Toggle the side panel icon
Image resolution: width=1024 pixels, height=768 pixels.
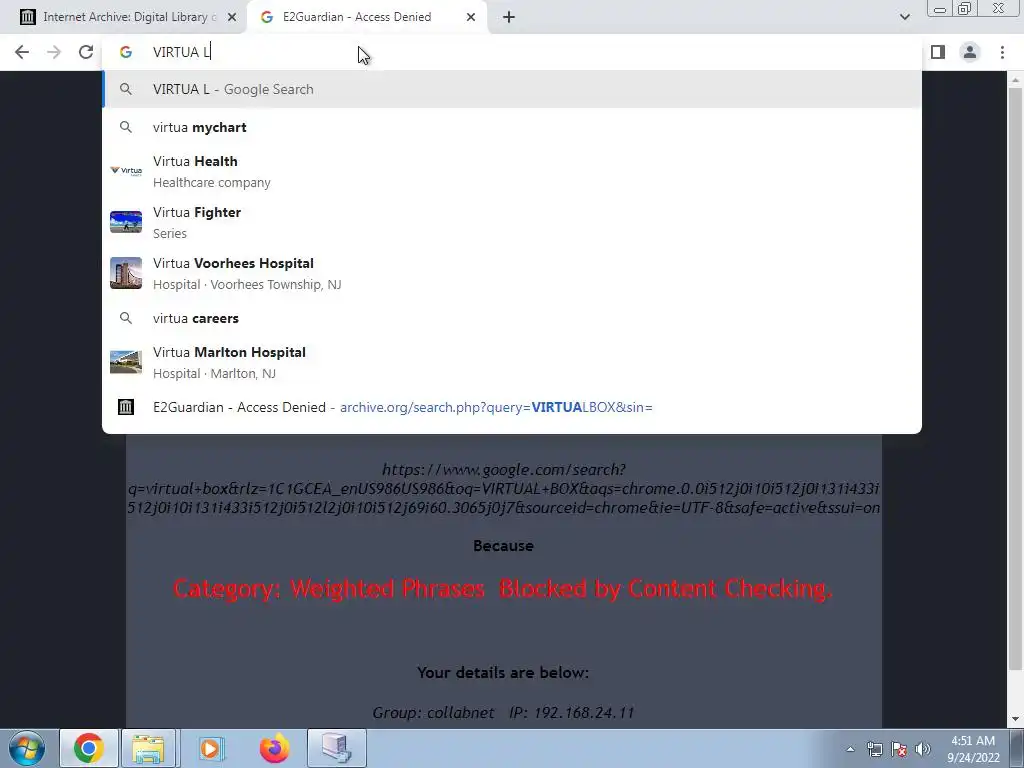938,52
